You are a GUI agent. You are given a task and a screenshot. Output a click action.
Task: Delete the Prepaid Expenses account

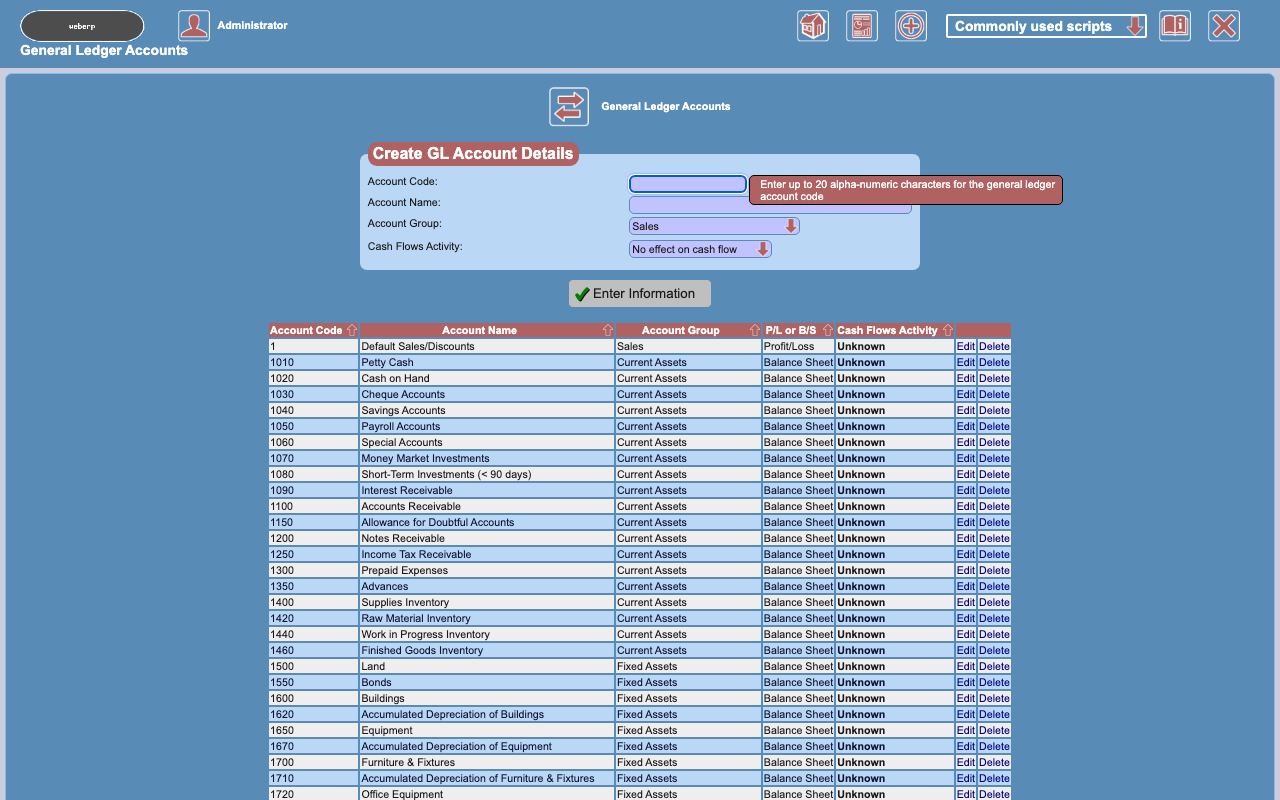(994, 571)
